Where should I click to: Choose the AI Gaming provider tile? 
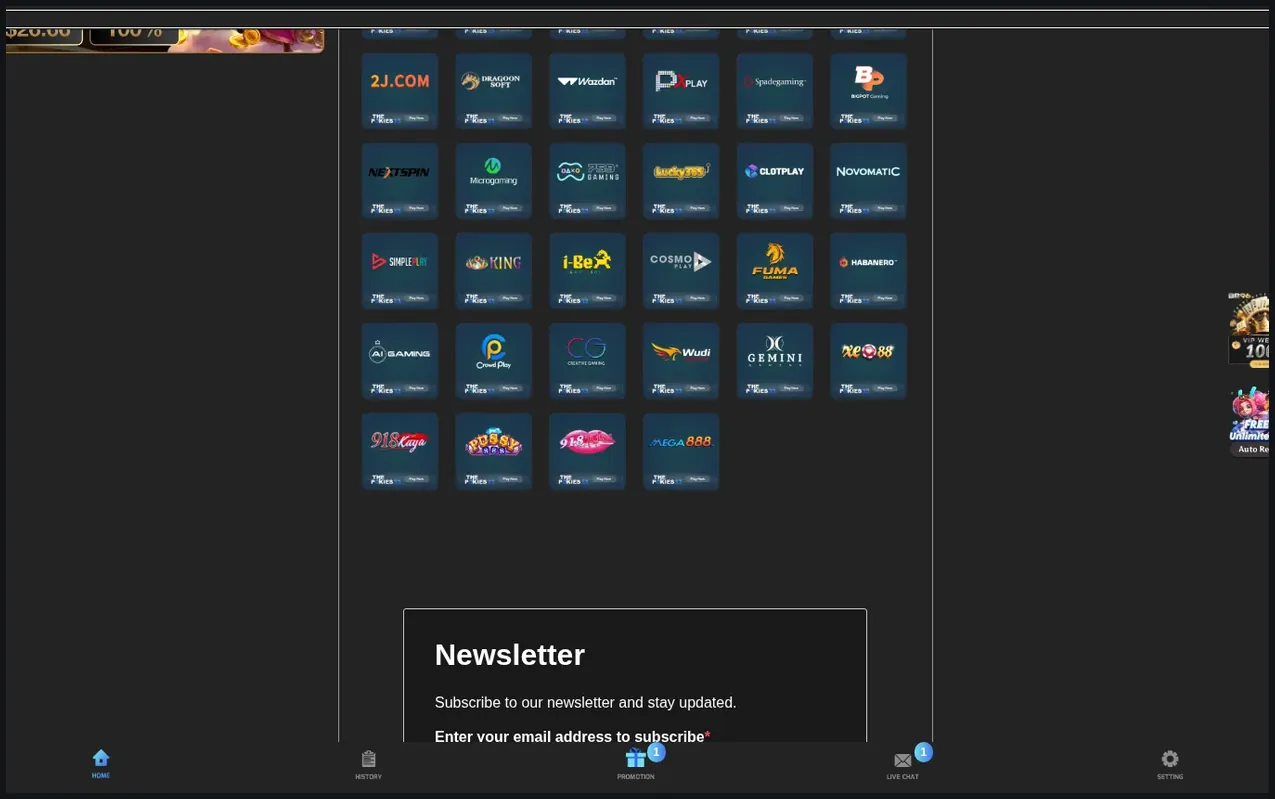click(400, 361)
